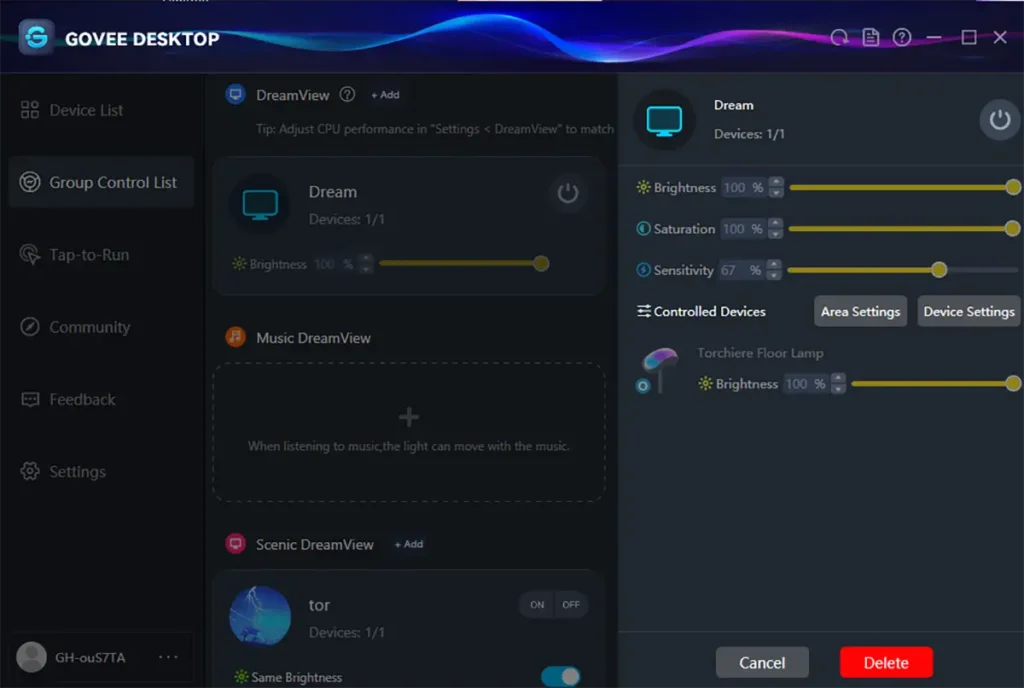Viewport: 1024px width, 688px height.
Task: Turn ON the tor scenic DreamView
Action: [x=536, y=605]
